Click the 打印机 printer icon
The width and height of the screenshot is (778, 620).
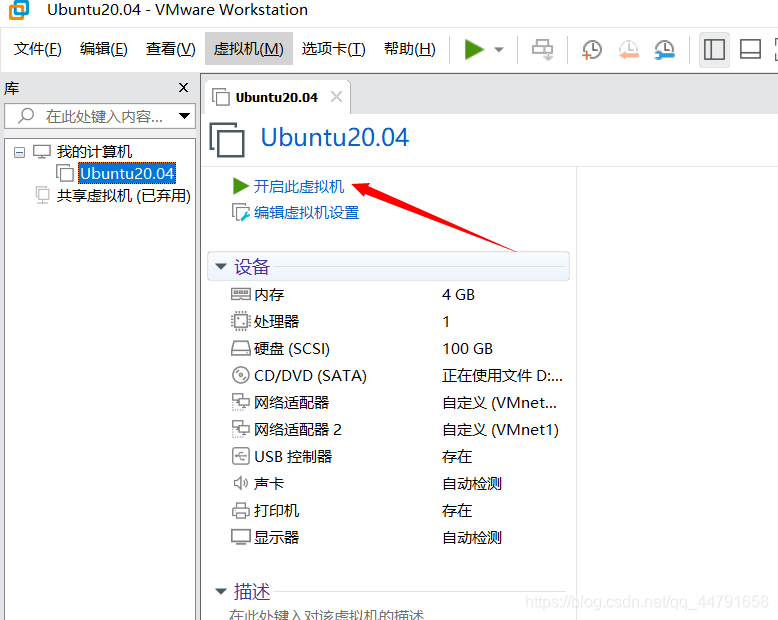coord(241,510)
